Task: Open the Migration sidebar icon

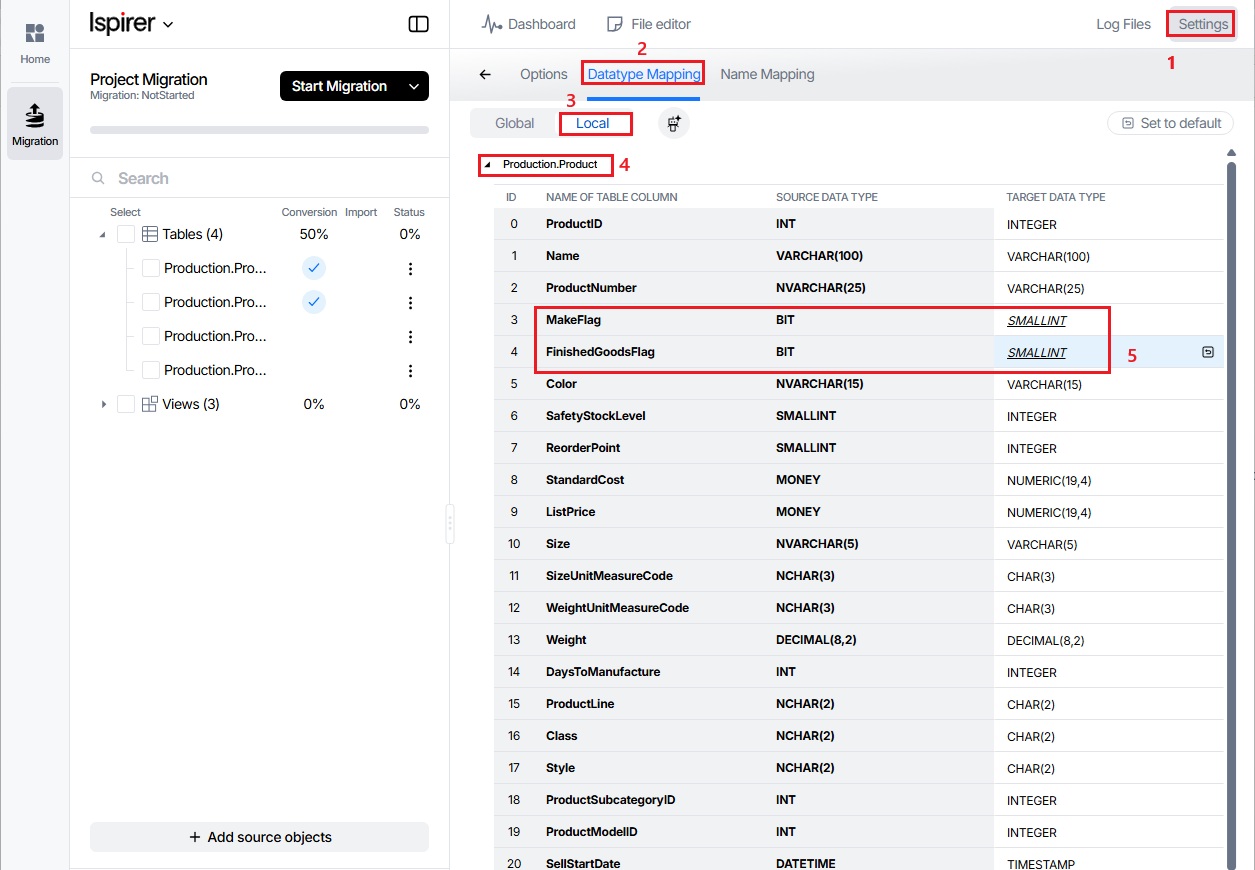Action: click(35, 116)
